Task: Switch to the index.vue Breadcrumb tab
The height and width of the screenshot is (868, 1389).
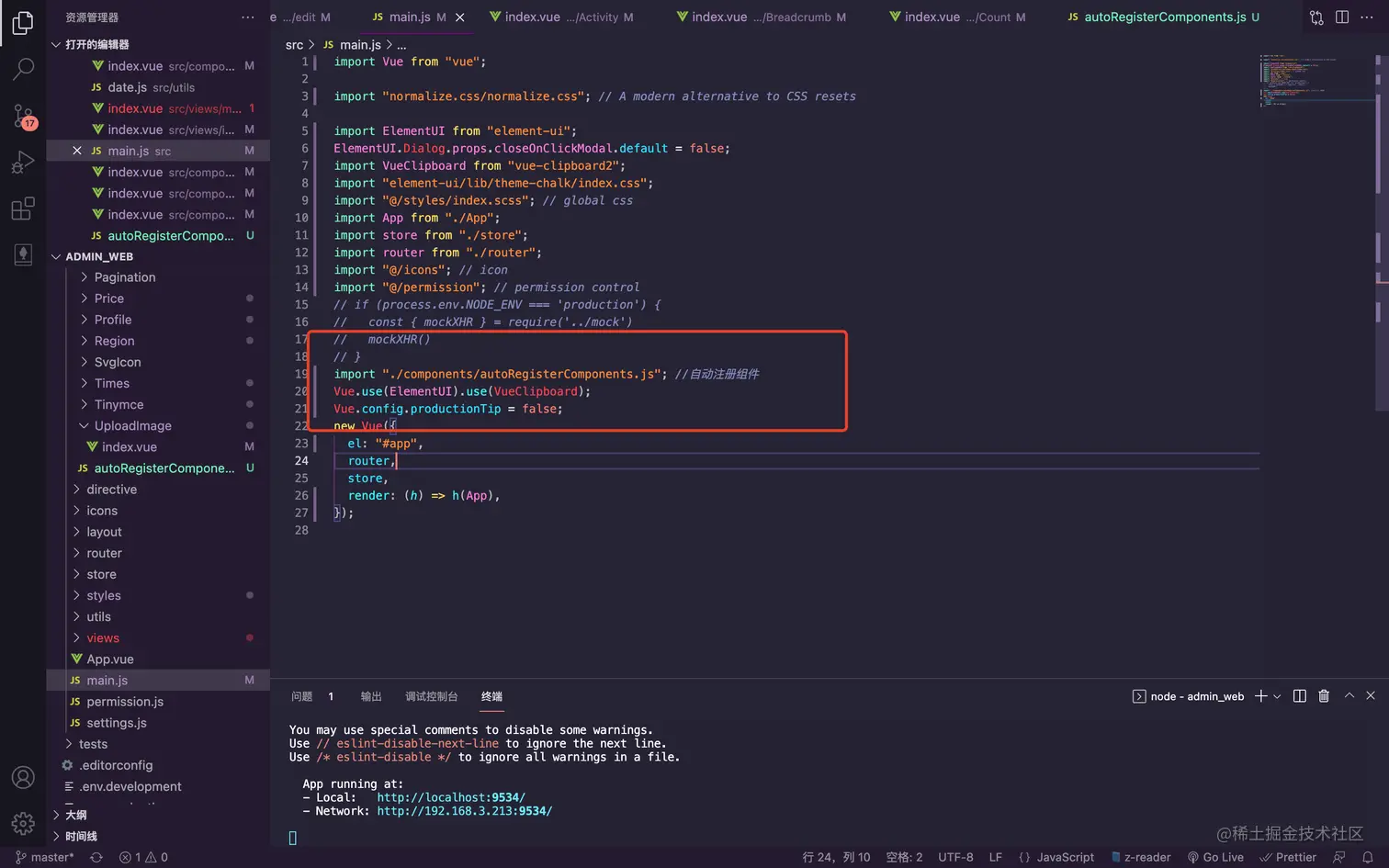Action: [761, 17]
